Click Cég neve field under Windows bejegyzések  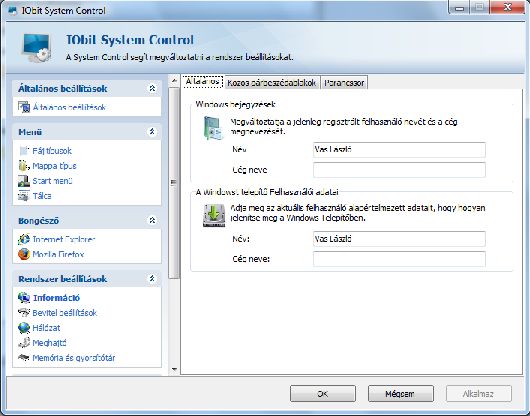pos(399,170)
